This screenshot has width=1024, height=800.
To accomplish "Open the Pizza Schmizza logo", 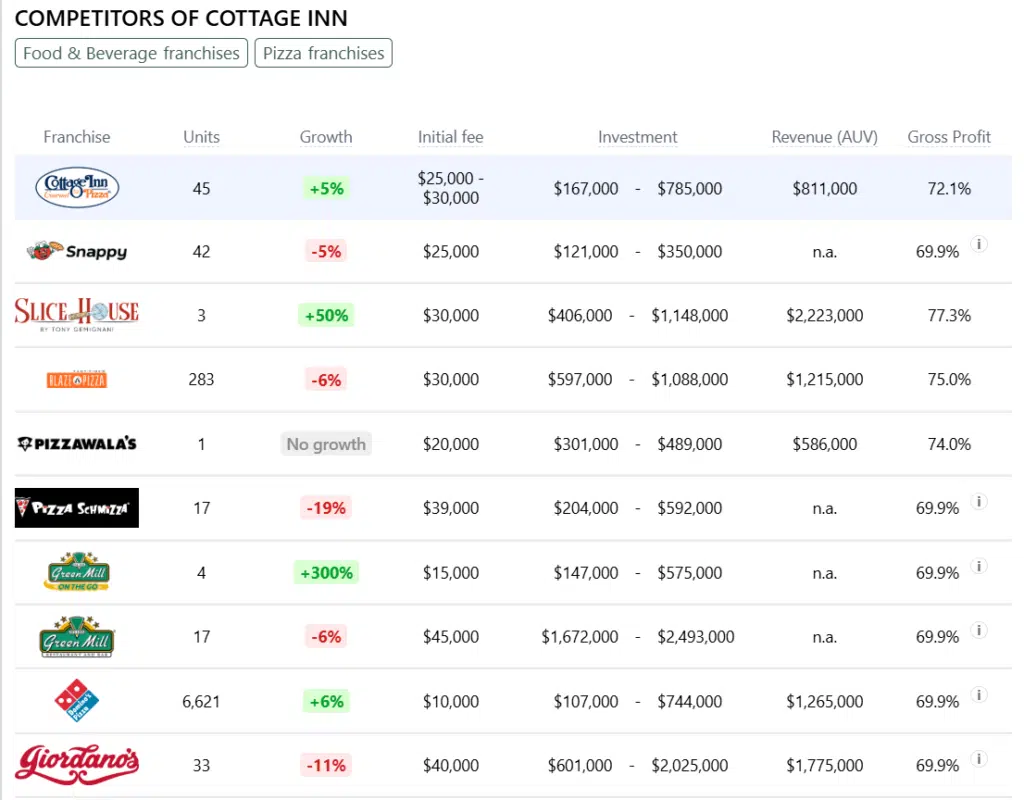I will (77, 508).
